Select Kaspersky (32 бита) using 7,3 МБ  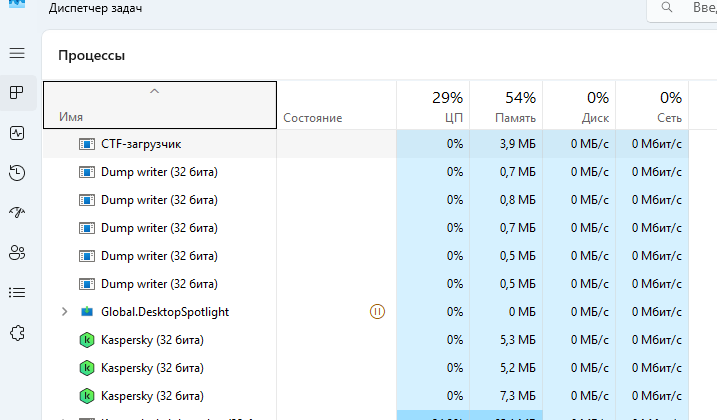152,396
